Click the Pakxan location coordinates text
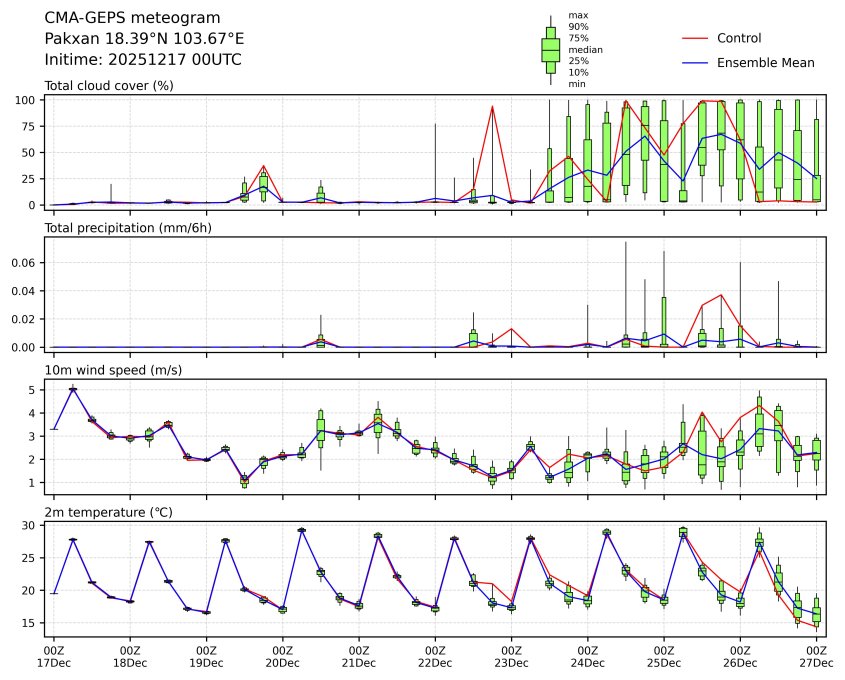Viewport: 845px width, 680px height. [x=144, y=38]
